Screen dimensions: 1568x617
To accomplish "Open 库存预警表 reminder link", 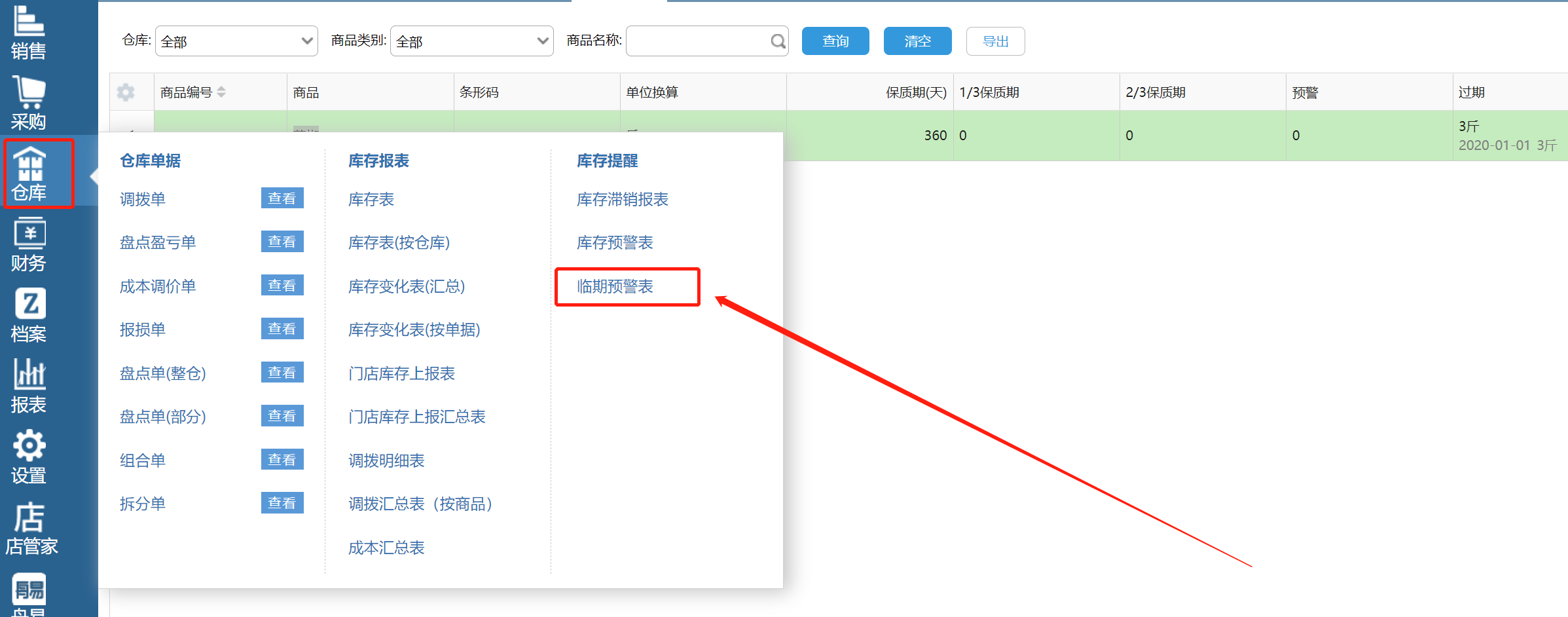I will 615,242.
